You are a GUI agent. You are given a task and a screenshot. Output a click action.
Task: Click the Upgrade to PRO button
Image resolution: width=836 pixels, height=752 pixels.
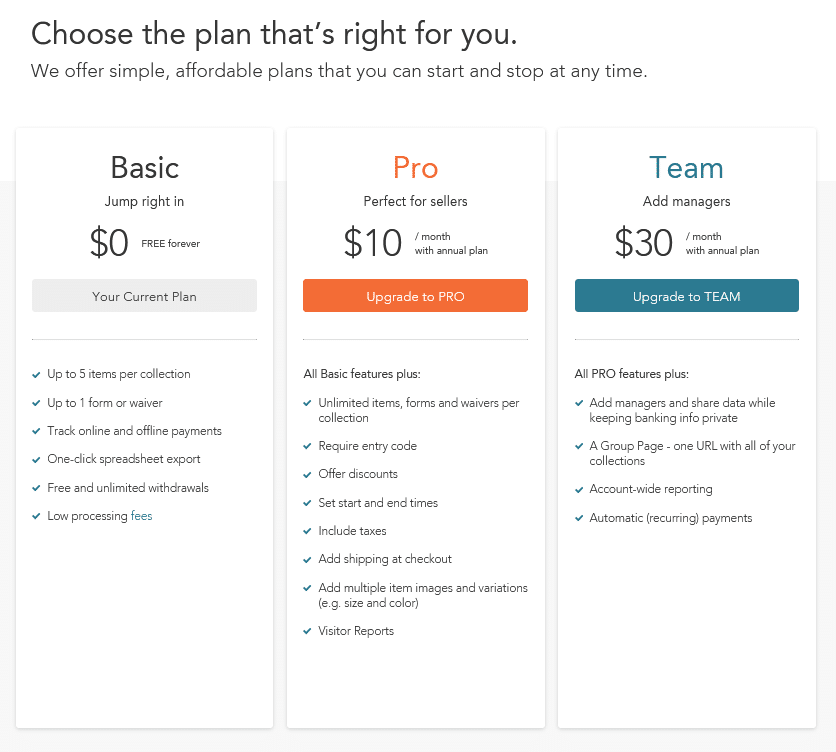415,295
